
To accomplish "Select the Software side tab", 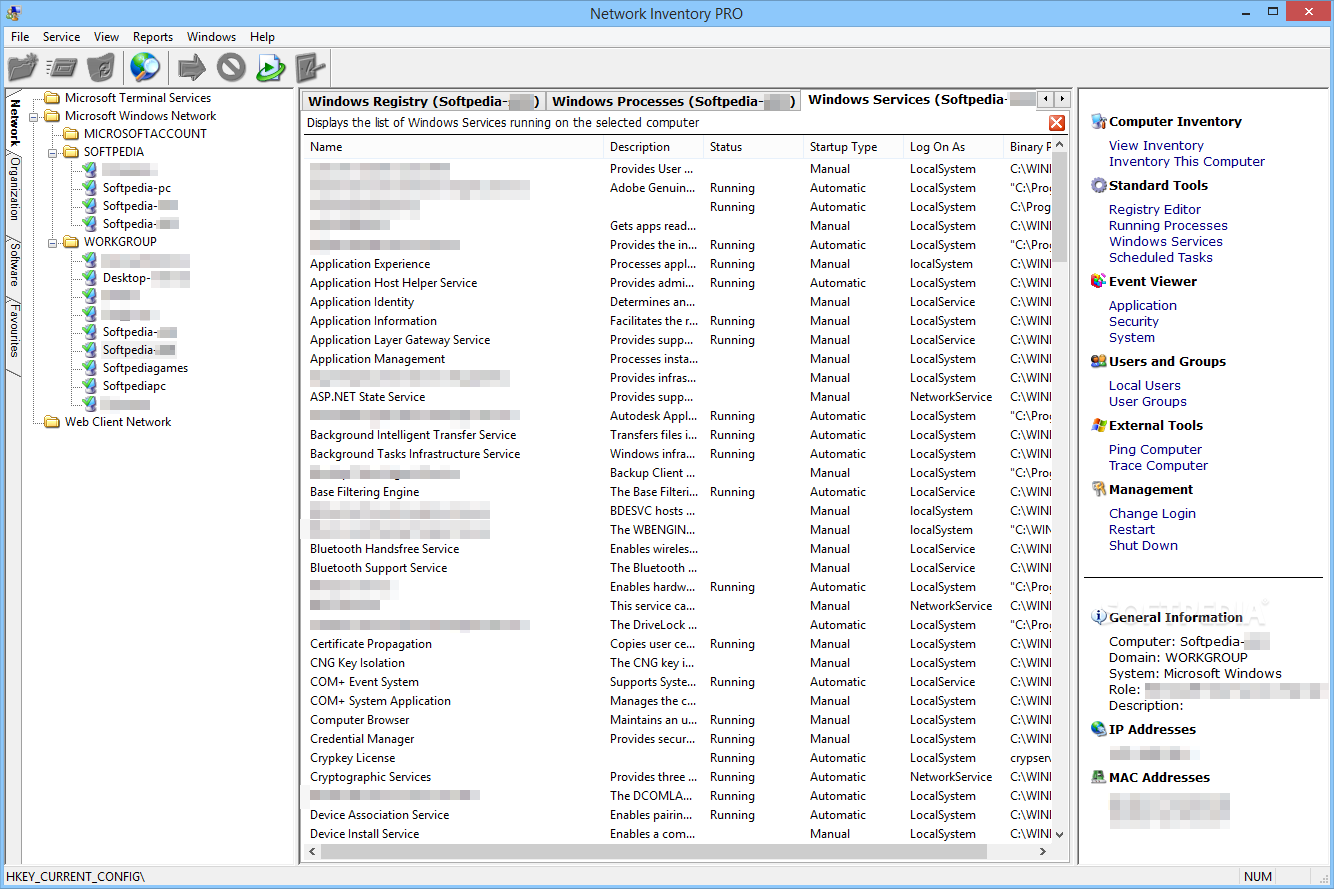I will click(14, 264).
